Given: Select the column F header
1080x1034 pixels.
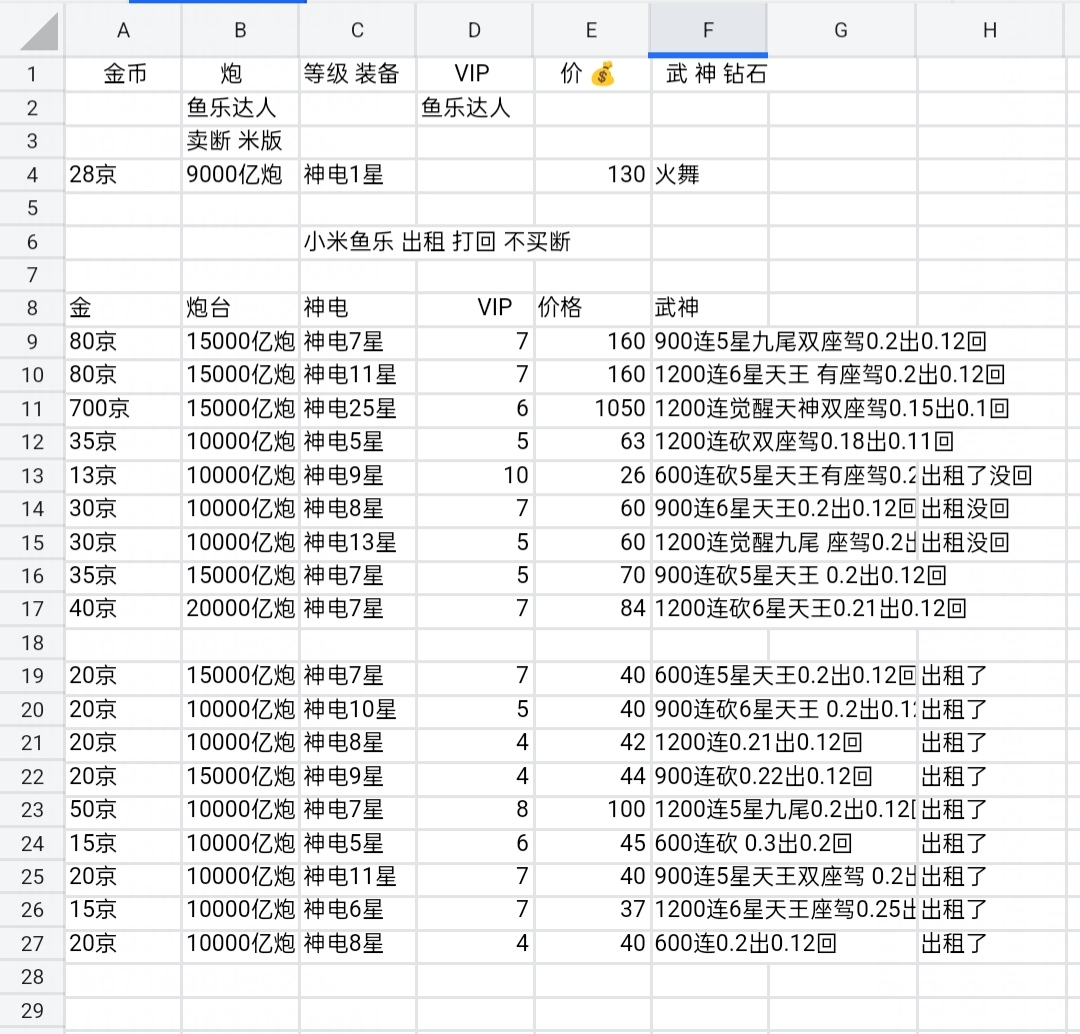Looking at the screenshot, I should pos(708,31).
